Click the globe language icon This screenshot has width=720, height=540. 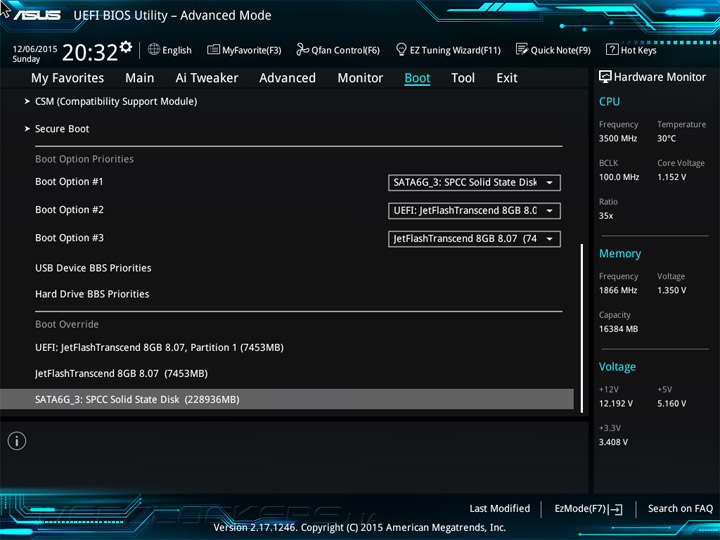coord(154,49)
